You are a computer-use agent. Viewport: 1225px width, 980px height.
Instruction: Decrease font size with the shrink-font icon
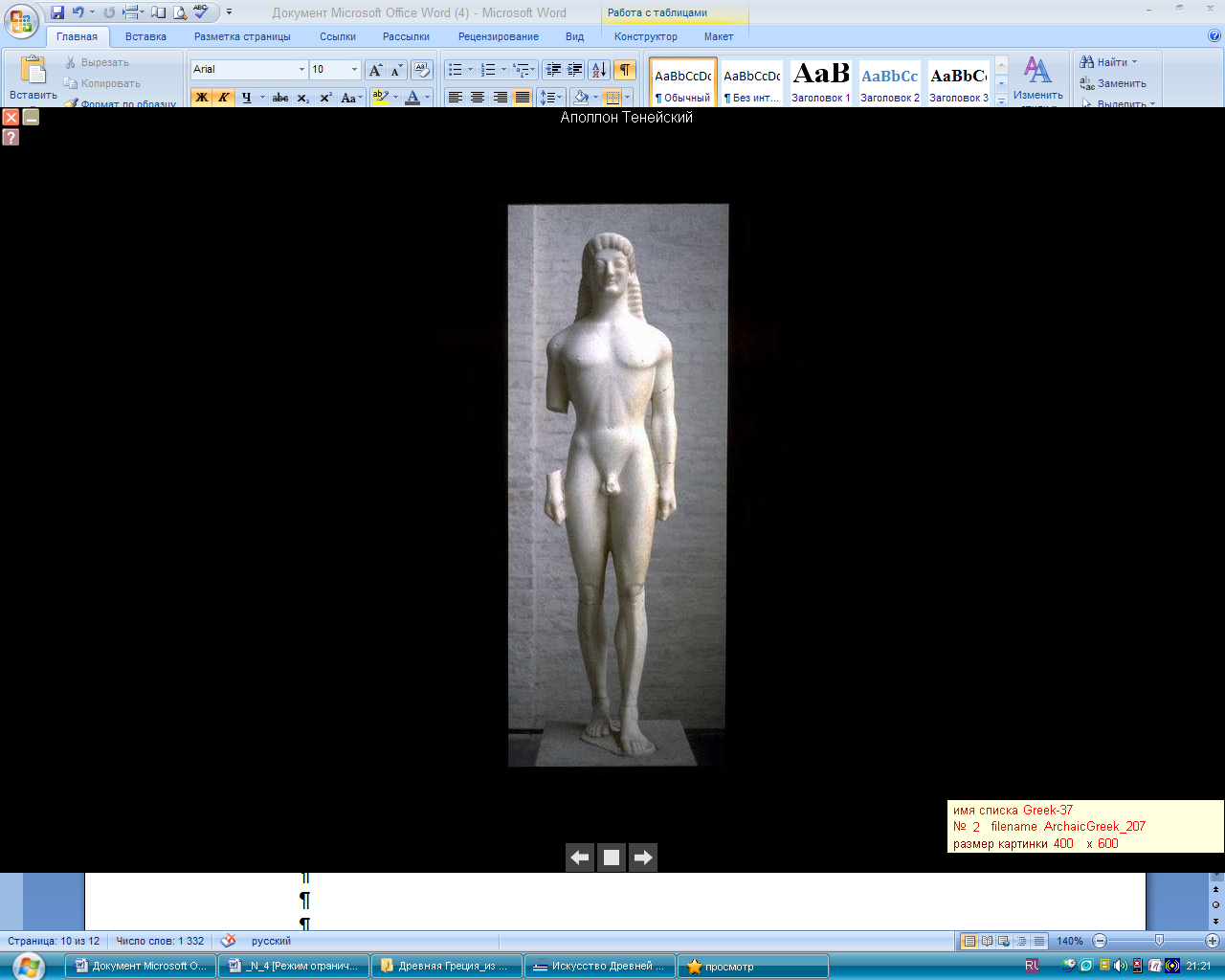tap(396, 70)
